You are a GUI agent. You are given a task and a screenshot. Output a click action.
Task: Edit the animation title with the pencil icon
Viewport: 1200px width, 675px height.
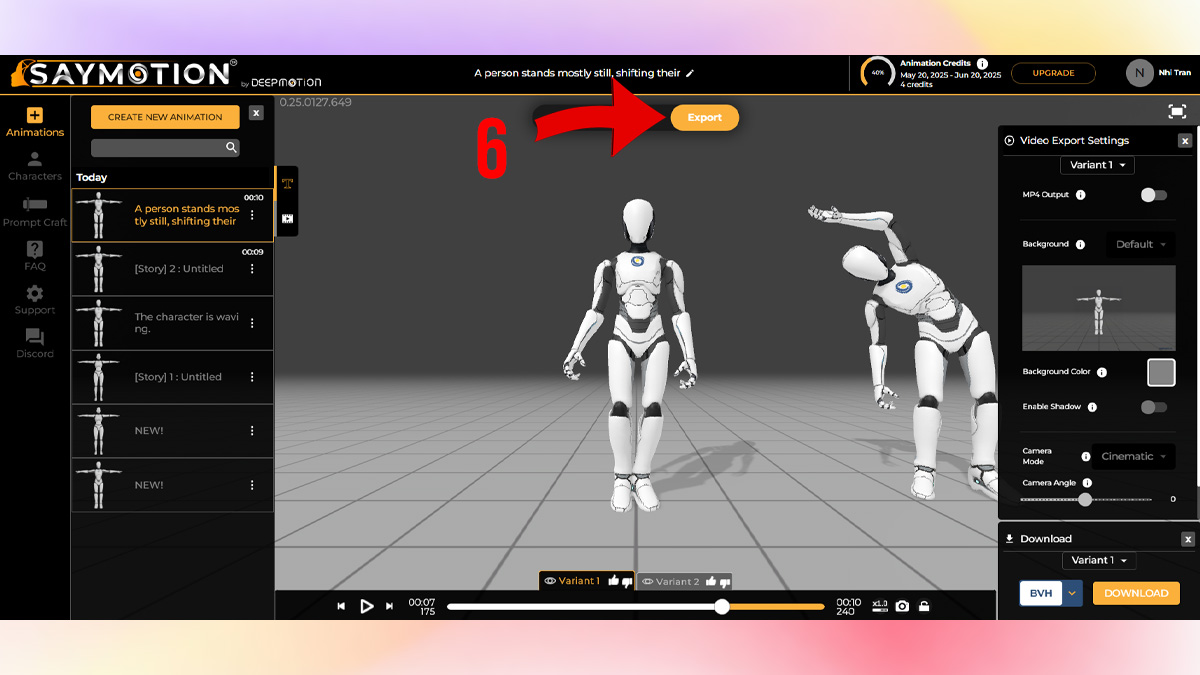point(690,73)
